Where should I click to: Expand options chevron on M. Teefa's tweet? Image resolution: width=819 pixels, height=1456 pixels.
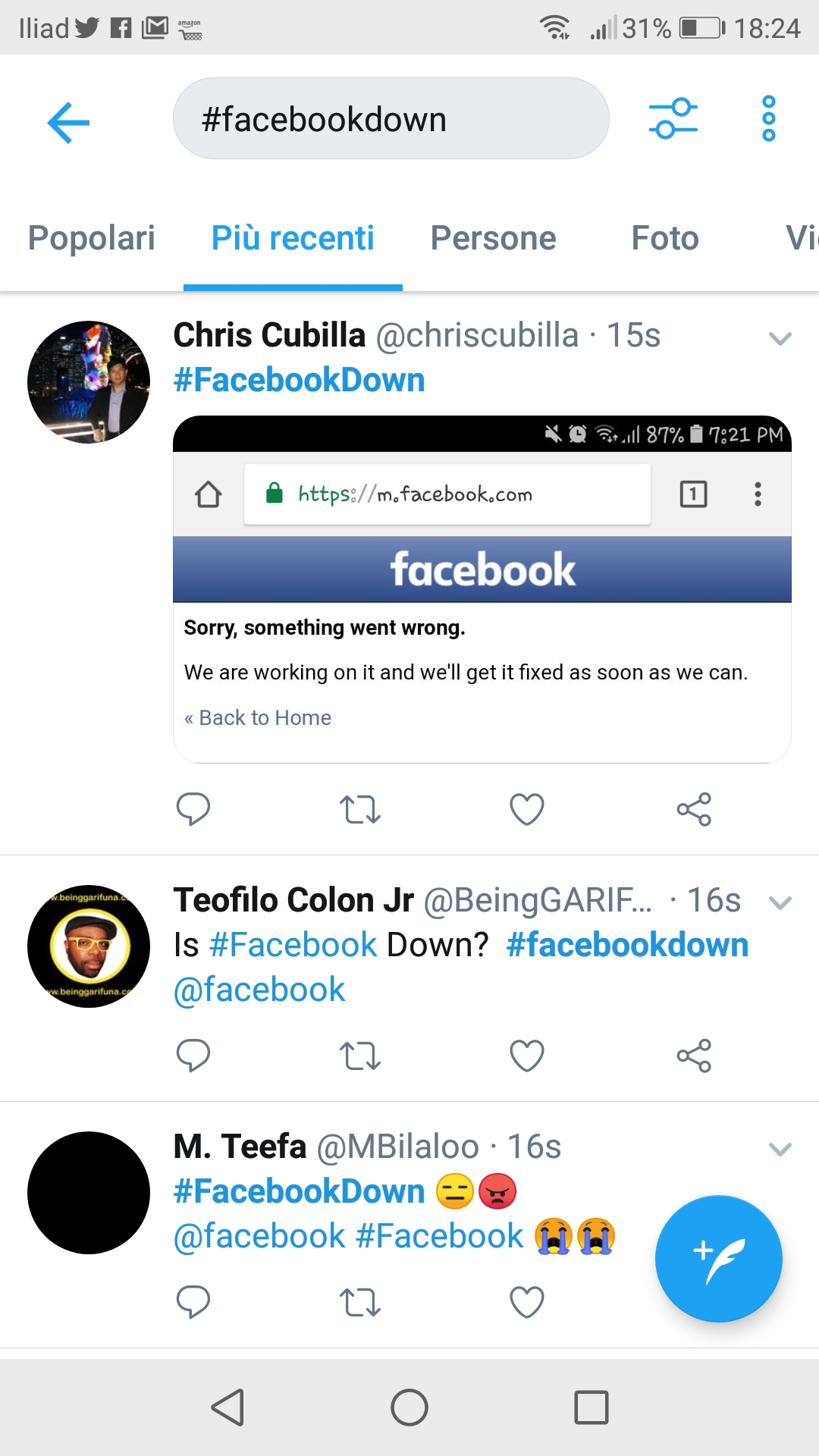[780, 1149]
